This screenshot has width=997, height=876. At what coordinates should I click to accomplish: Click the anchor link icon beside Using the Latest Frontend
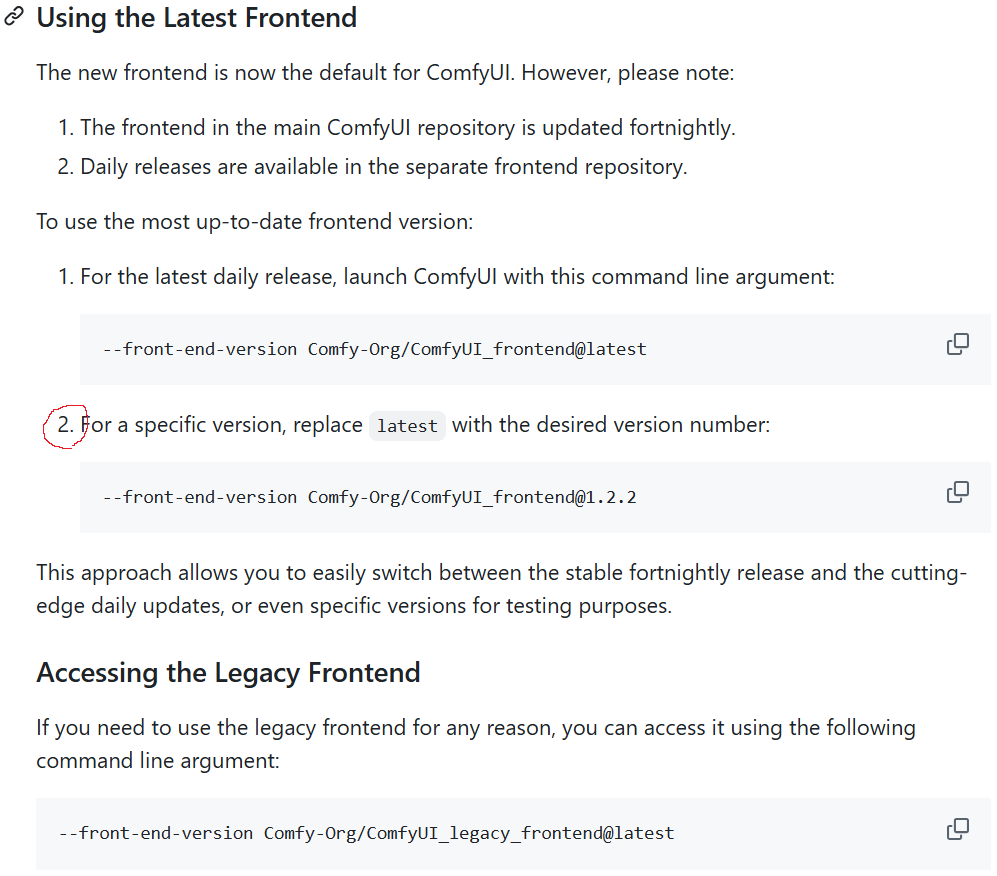pos(14,17)
